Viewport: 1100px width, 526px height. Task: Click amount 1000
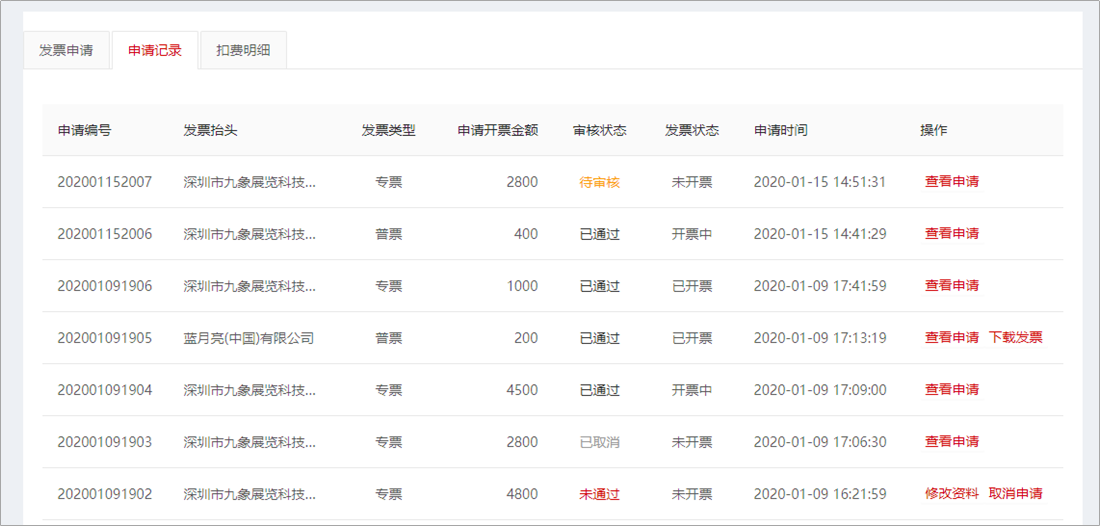point(522,285)
